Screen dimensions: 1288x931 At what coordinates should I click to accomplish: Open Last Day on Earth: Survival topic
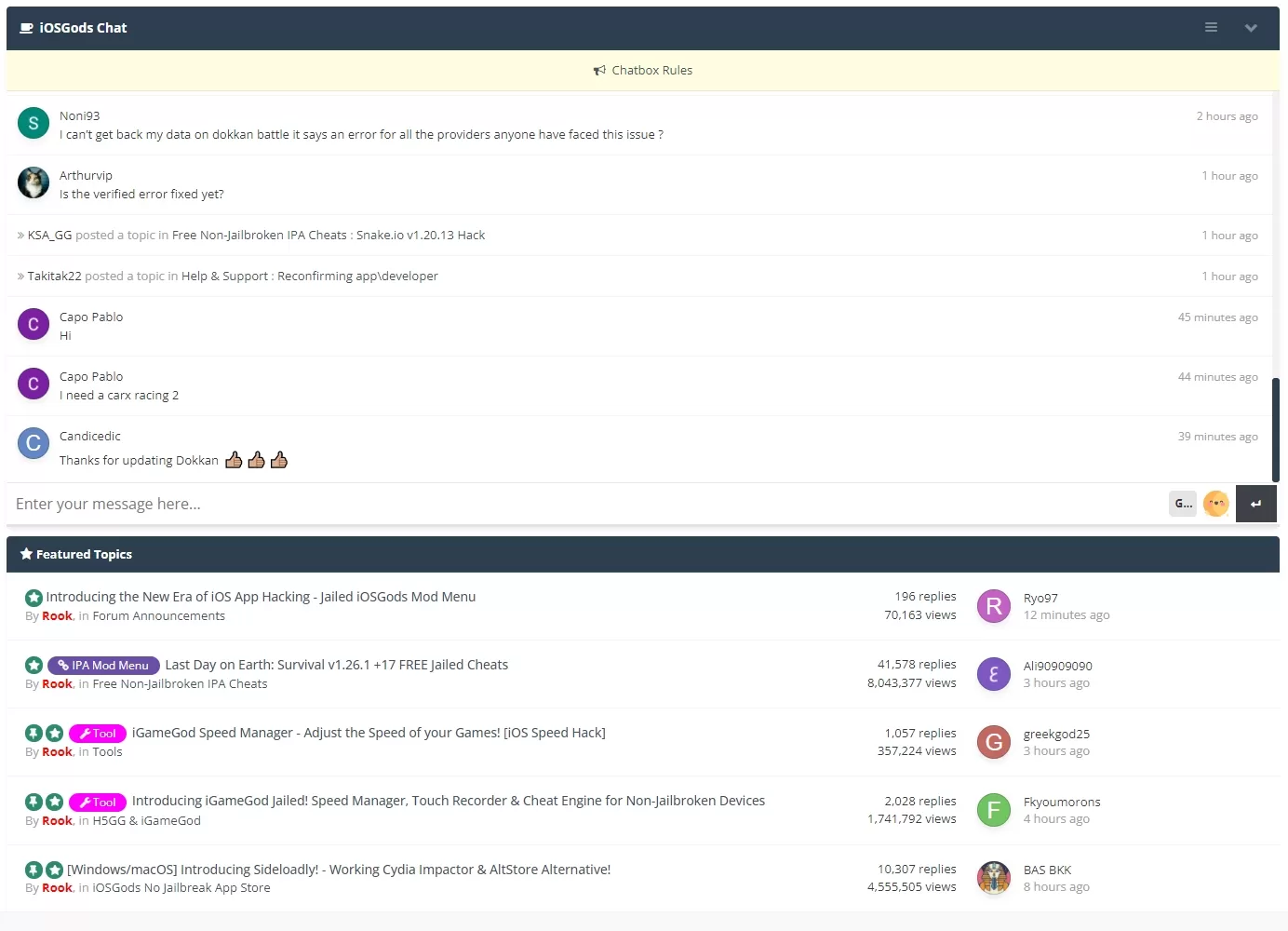[x=336, y=665]
